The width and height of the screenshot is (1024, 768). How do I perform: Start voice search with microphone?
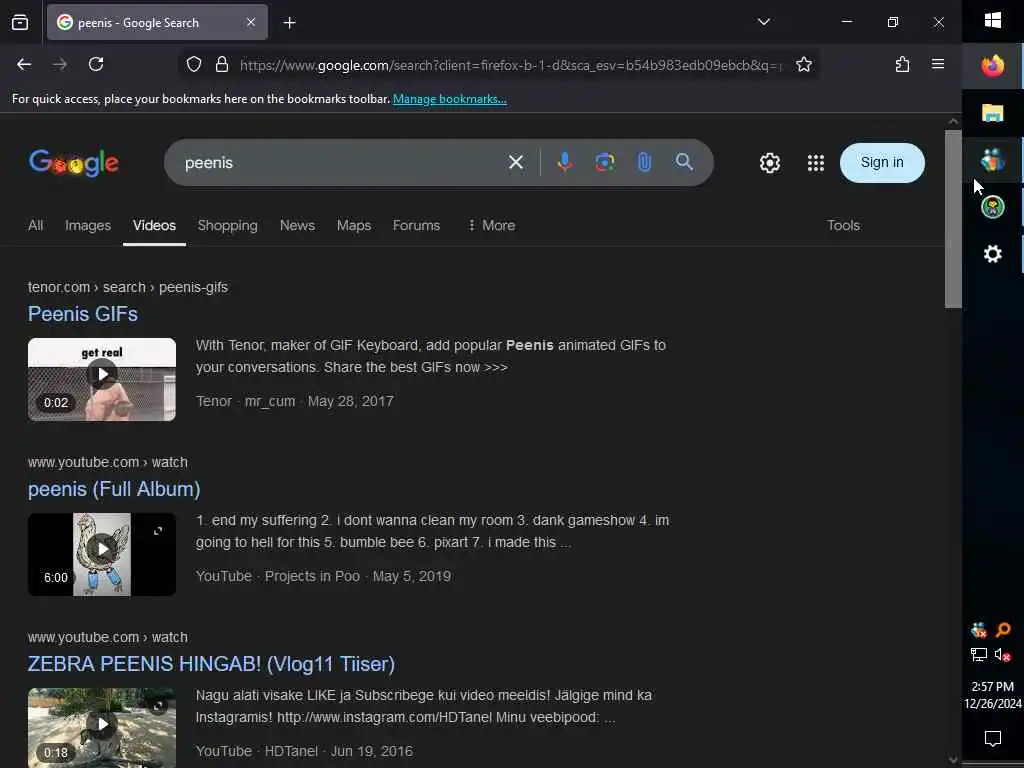pyautogui.click(x=565, y=162)
